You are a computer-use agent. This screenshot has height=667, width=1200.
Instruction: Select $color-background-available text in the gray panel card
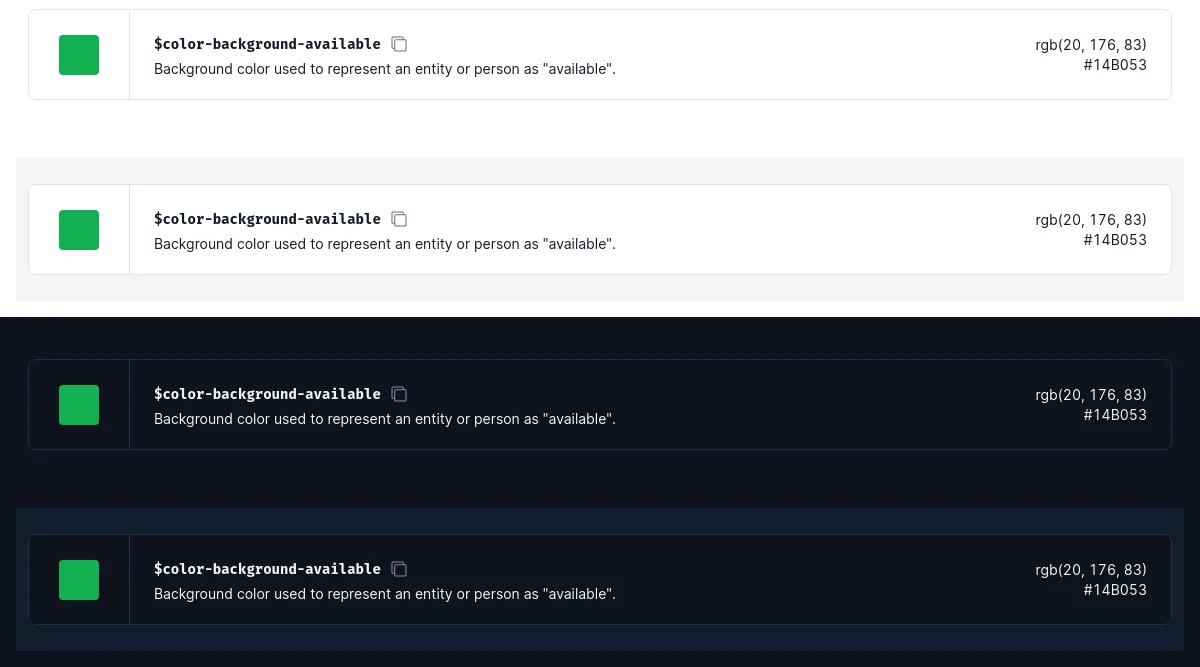tap(267, 219)
